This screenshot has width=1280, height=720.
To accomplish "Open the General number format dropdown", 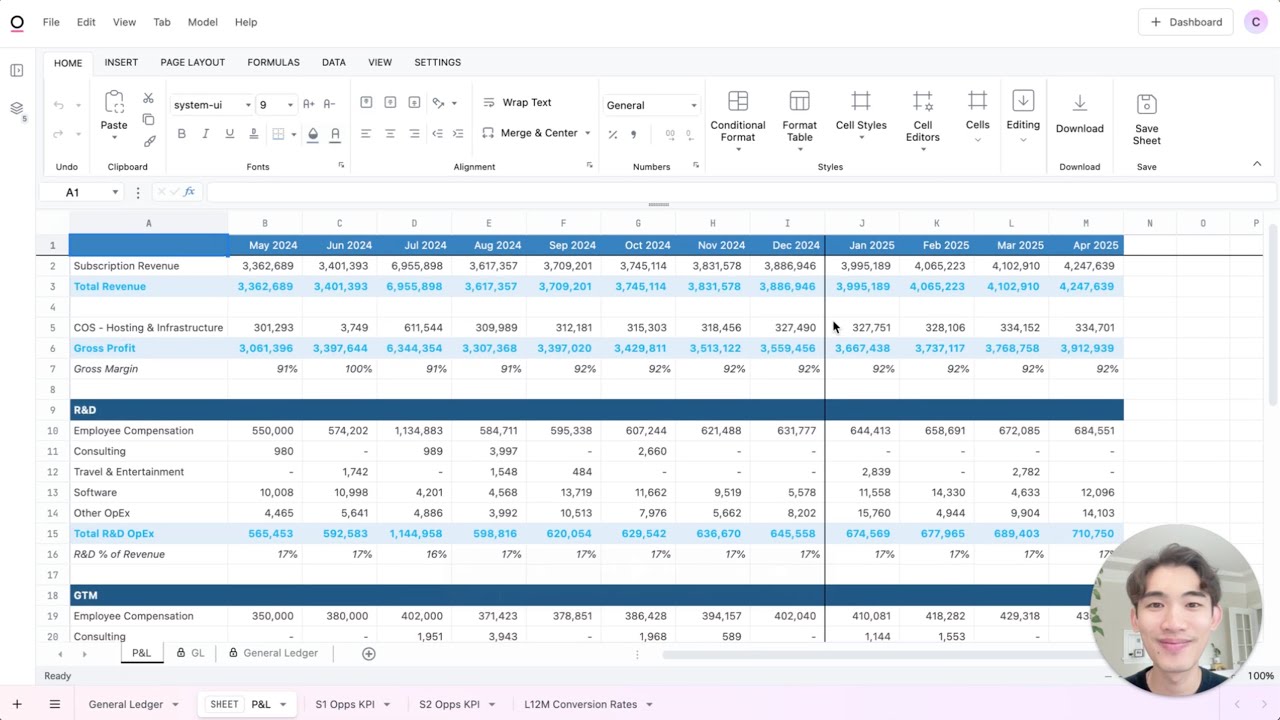I will pyautogui.click(x=651, y=105).
